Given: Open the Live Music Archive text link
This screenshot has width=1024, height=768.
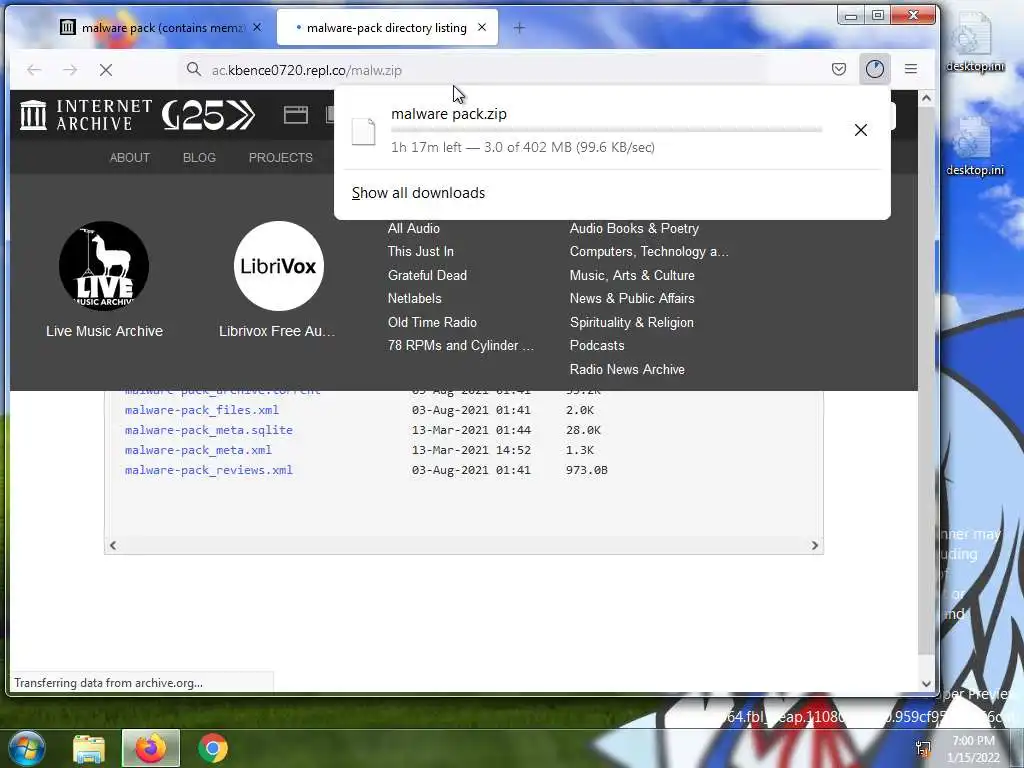Looking at the screenshot, I should pyautogui.click(x=104, y=331).
